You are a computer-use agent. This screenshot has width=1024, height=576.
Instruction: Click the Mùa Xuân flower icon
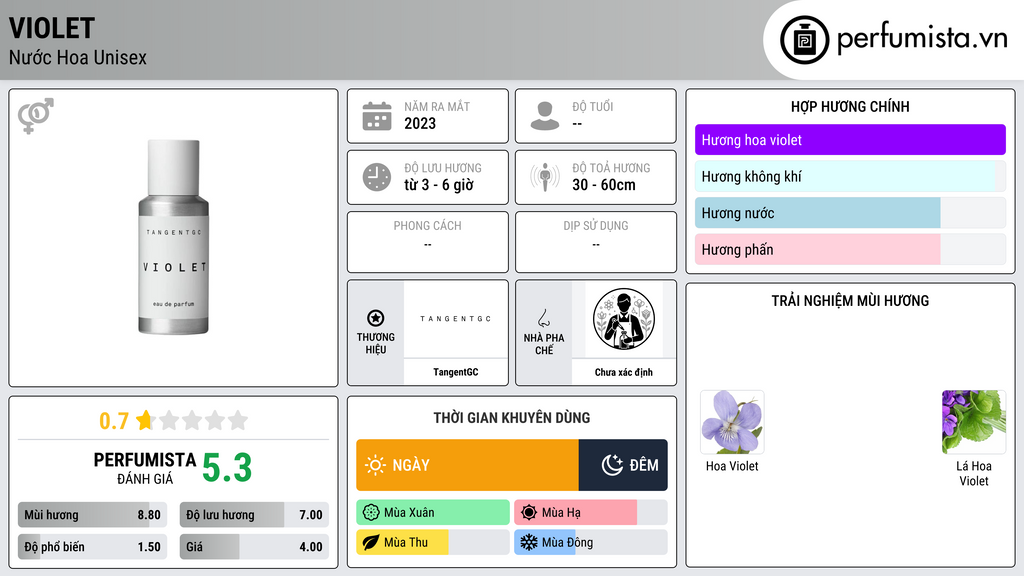(371, 513)
